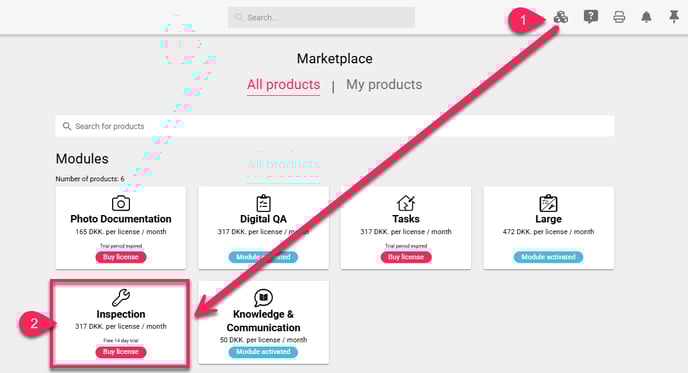The width and height of the screenshot is (688, 373).
Task: Switch to the All products tab
Action: [x=283, y=84]
